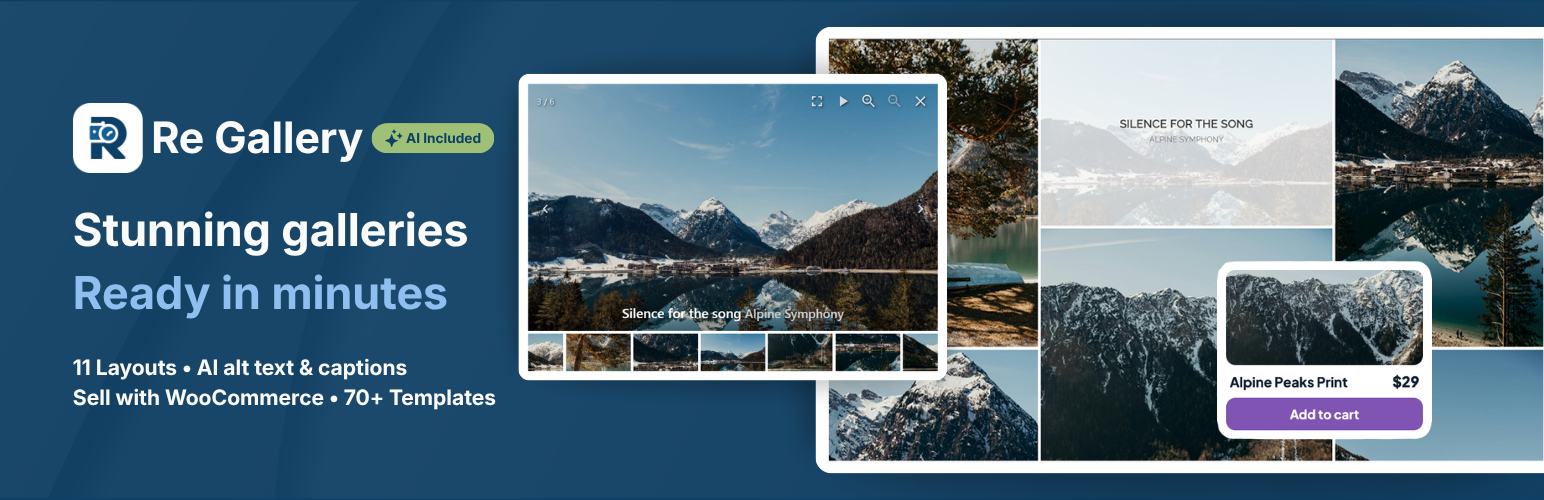The image size is (1544, 500).
Task: Open the tall lake reflection gallery tile on the far right
Action: [x=1439, y=193]
